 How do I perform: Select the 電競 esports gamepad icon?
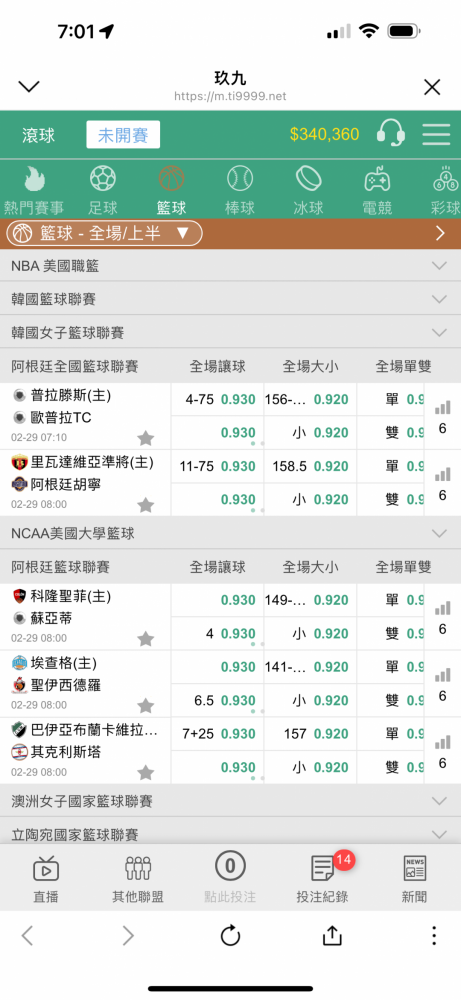377,179
